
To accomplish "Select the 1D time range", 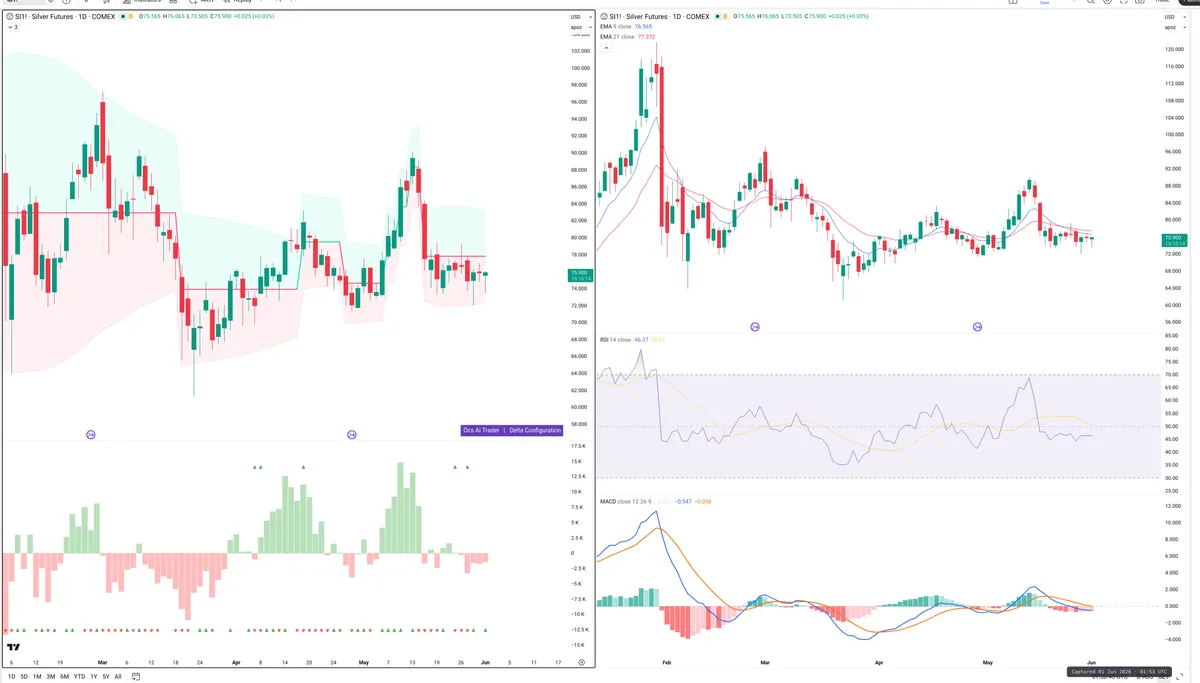I will [x=11, y=676].
